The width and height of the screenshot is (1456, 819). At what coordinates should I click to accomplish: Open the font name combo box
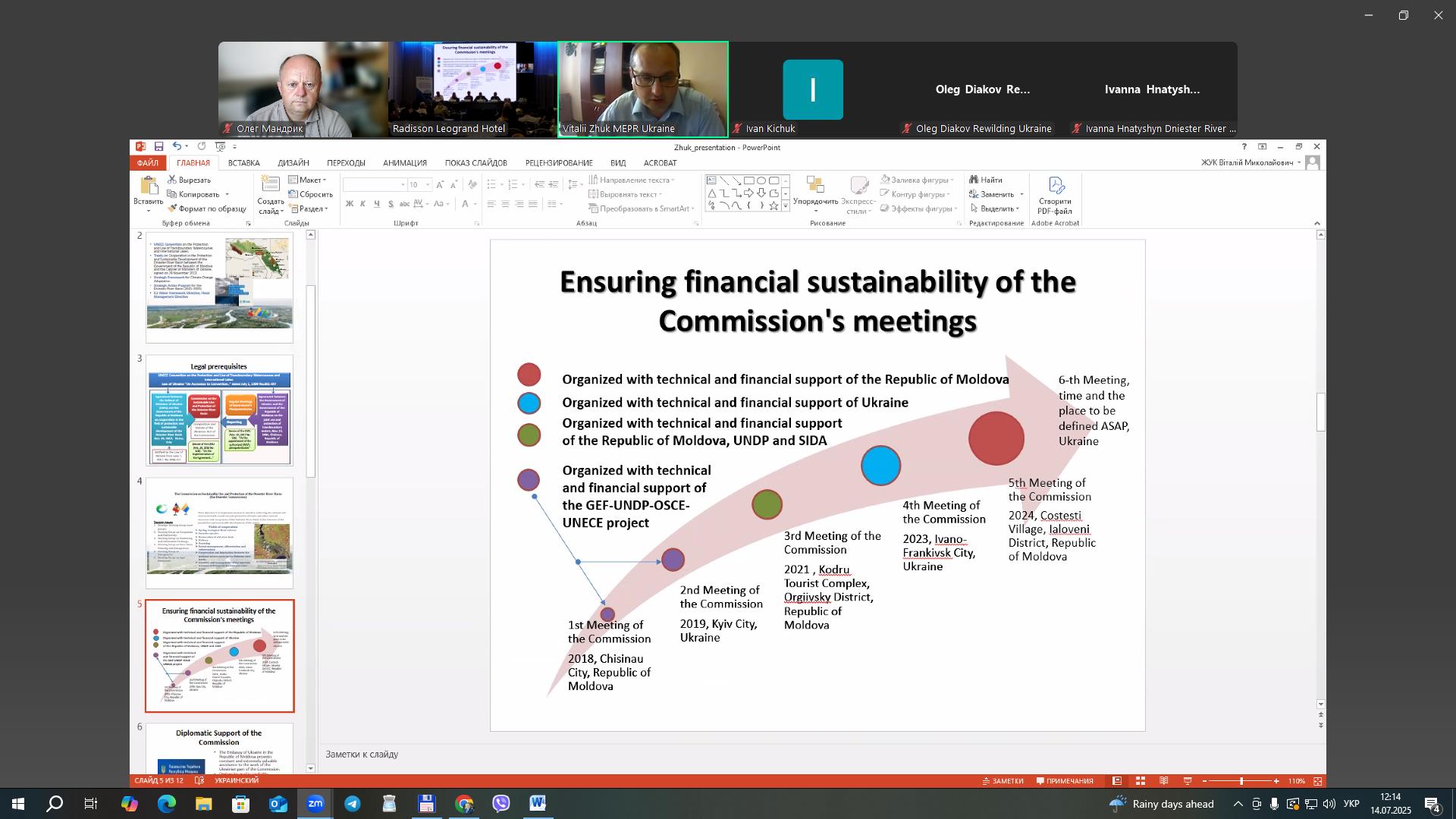coord(375,185)
